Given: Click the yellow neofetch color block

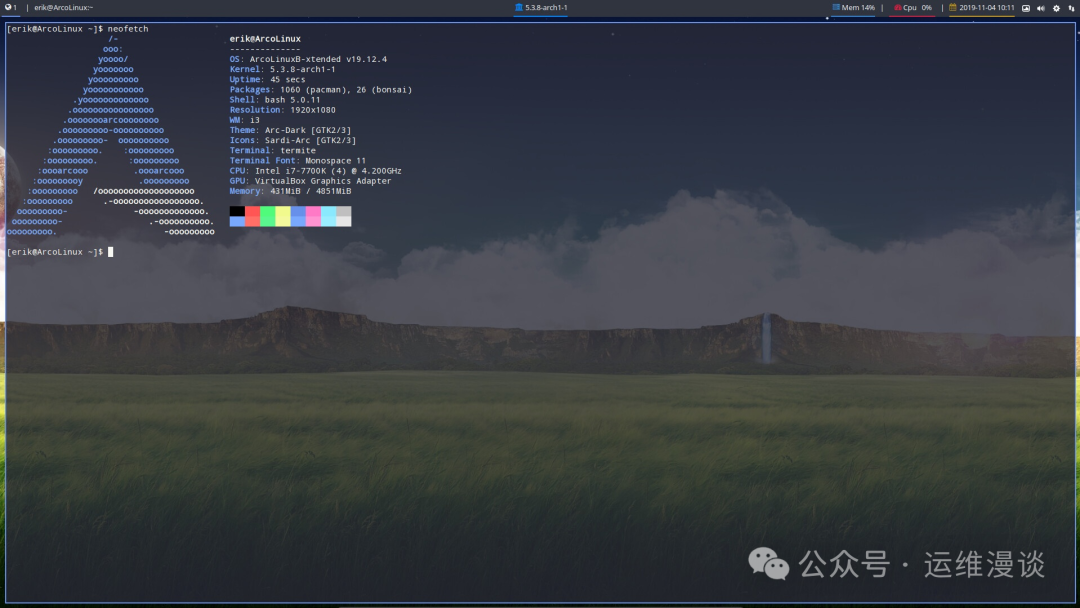Looking at the screenshot, I should (x=282, y=216).
